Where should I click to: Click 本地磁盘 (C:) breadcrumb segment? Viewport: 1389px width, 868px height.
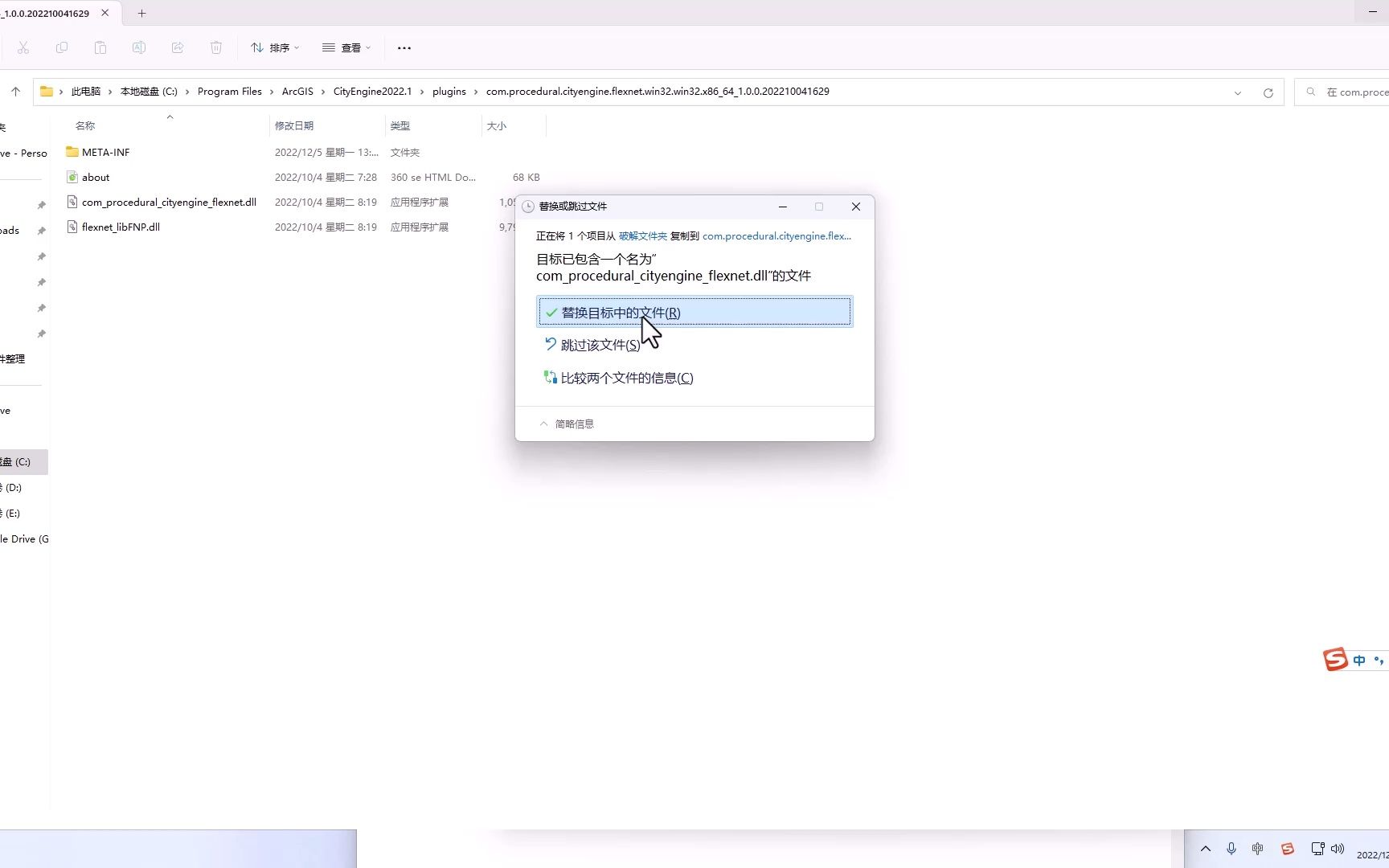point(149,92)
